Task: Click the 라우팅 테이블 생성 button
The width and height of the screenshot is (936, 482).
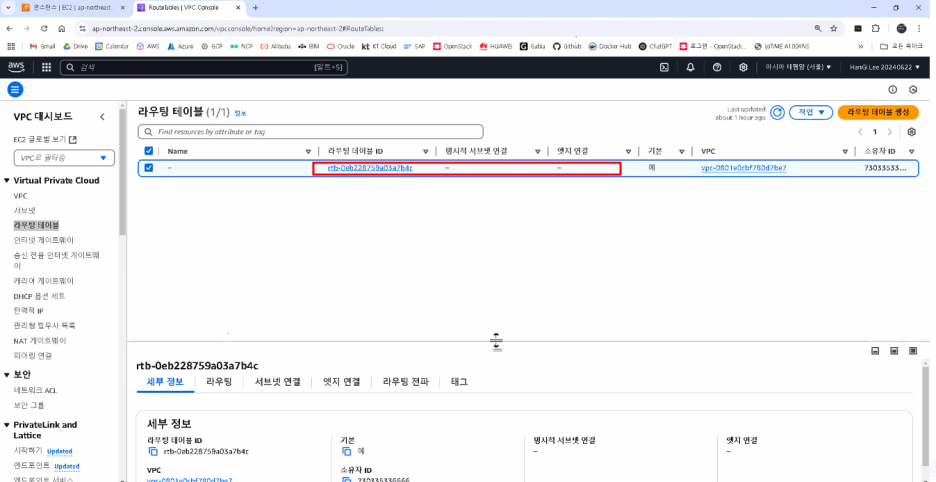Action: tap(878, 112)
